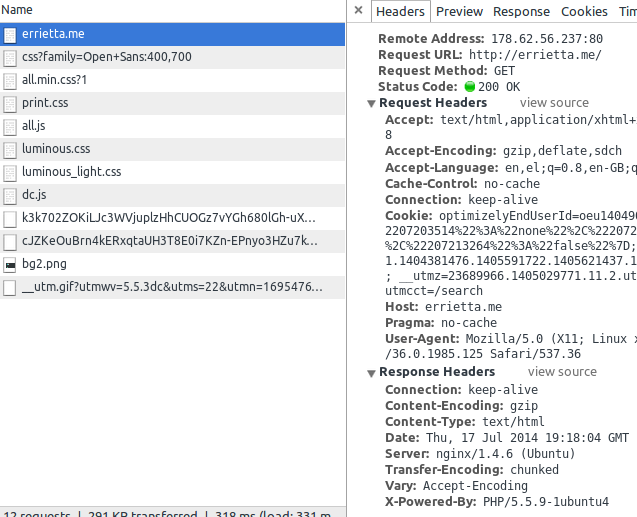Click the dc.js file icon
637x517 pixels.
[10, 195]
